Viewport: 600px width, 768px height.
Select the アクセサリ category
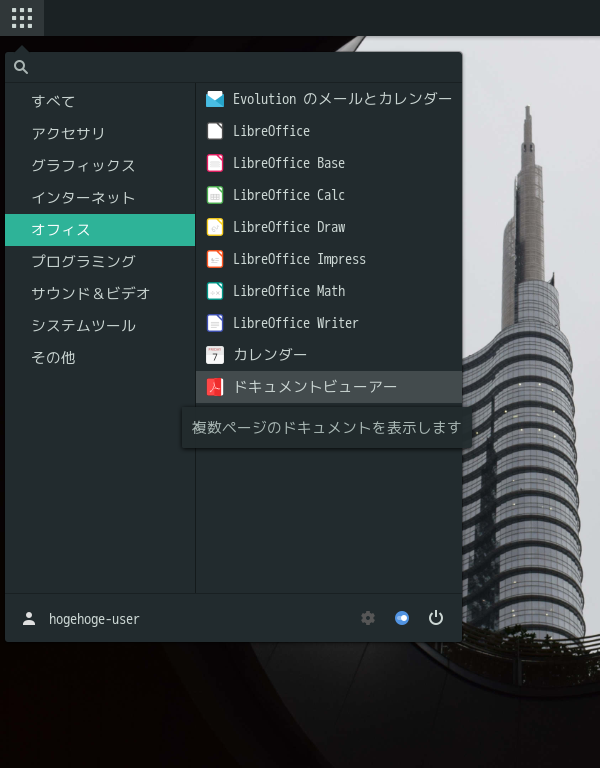100,134
